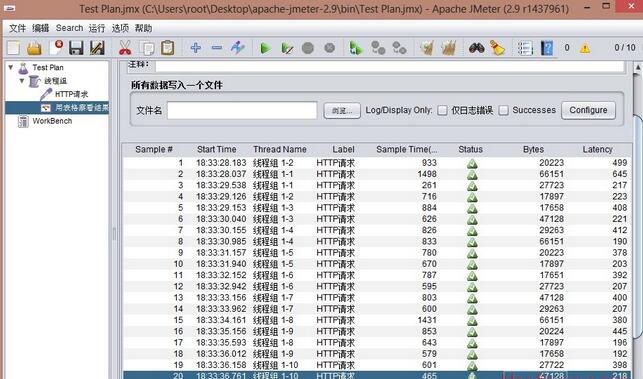Viewport: 643px width, 379px height.
Task: Cut selection with the scissors icon
Action: click(x=125, y=48)
